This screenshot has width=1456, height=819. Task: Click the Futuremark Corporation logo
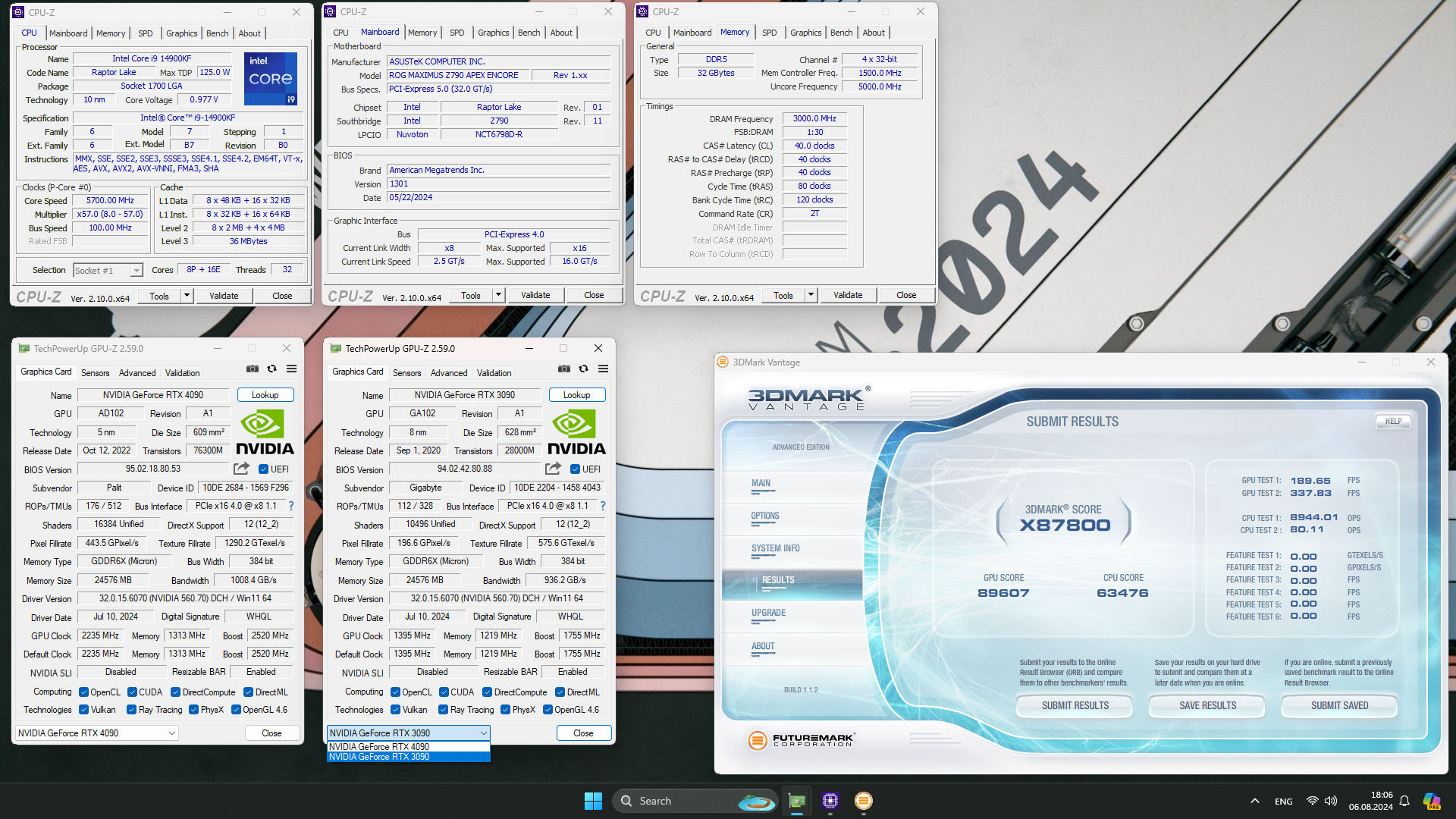802,740
